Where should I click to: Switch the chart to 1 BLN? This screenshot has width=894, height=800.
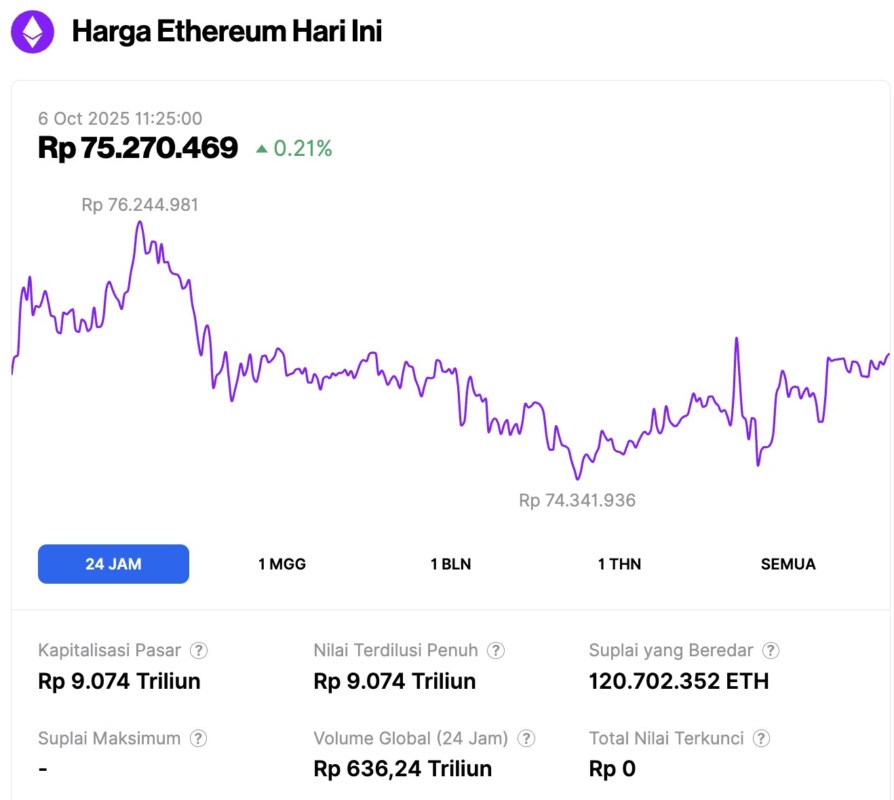point(450,564)
